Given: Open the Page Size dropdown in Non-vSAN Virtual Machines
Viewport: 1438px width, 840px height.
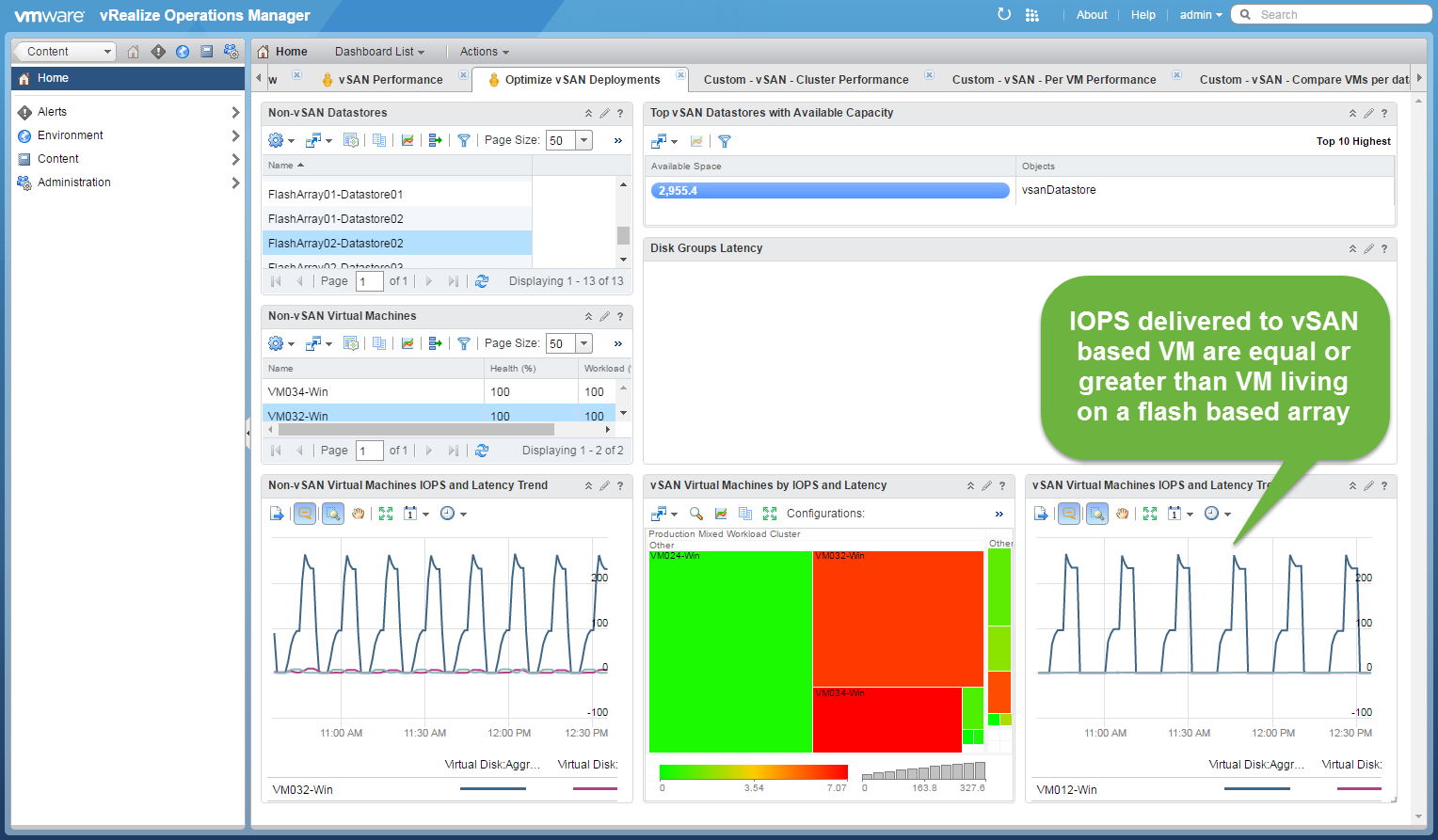Looking at the screenshot, I should (x=584, y=343).
